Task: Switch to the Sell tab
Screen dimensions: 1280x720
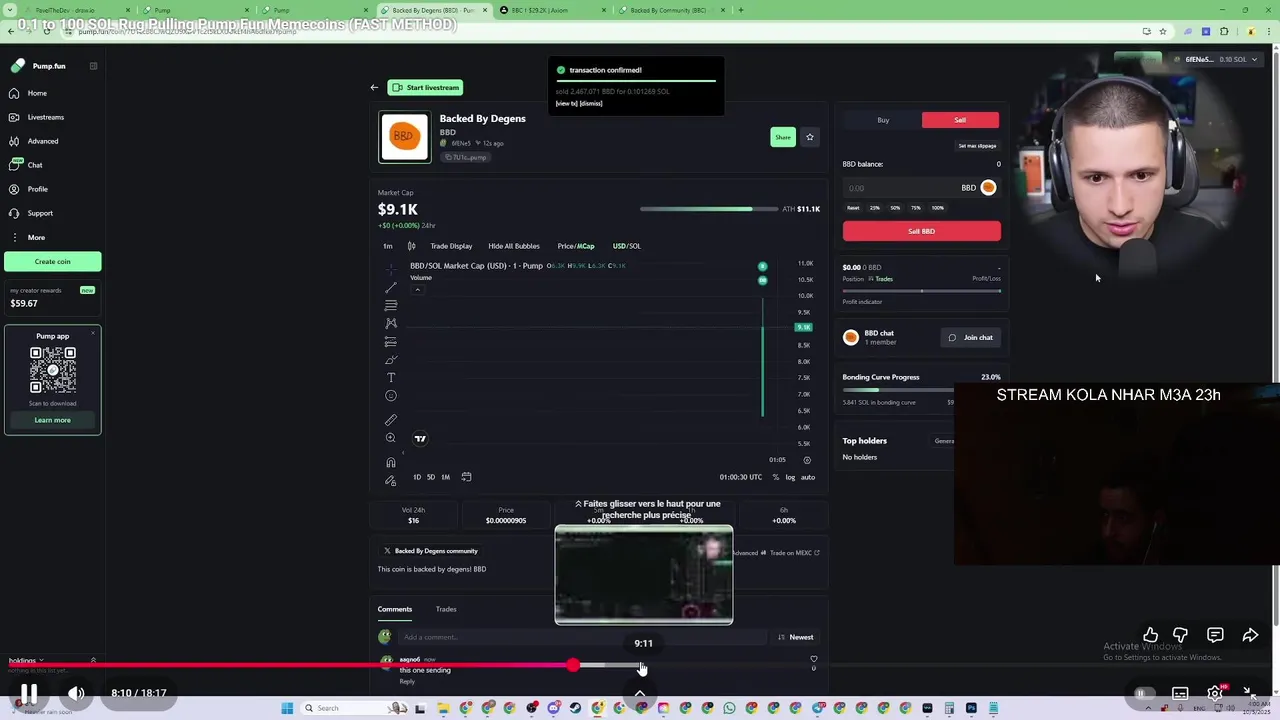Action: pos(960,120)
